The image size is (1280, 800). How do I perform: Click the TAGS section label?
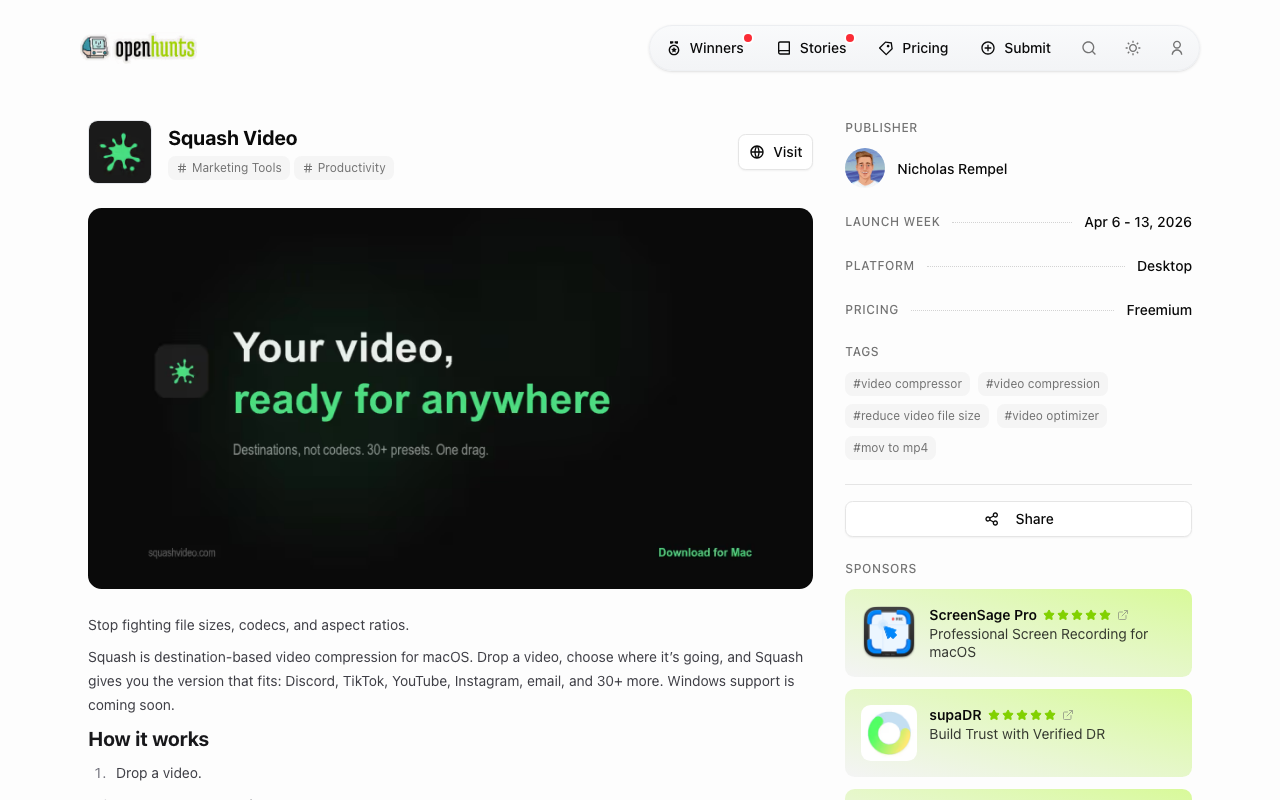click(862, 352)
